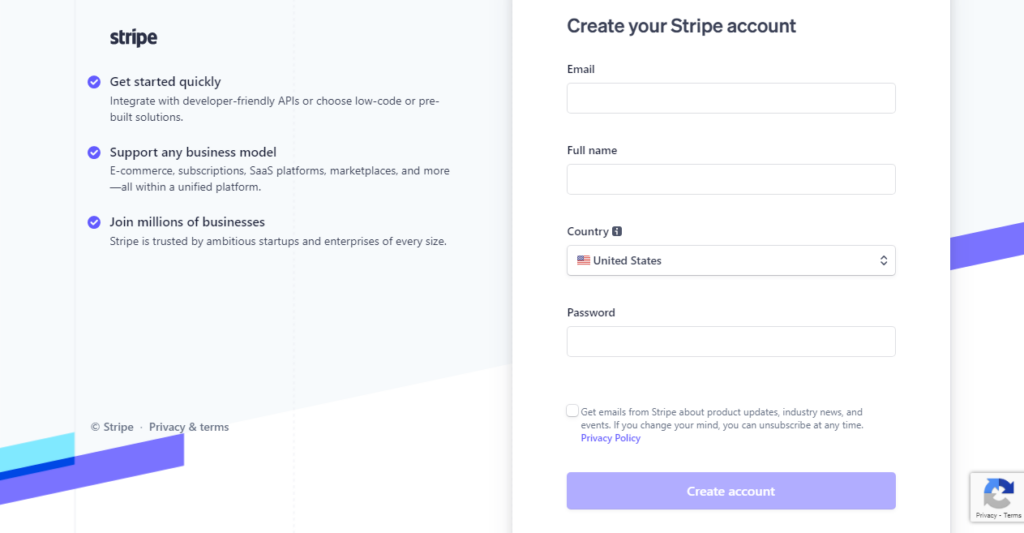Focus the Password input field
This screenshot has height=533, width=1024.
tap(731, 342)
